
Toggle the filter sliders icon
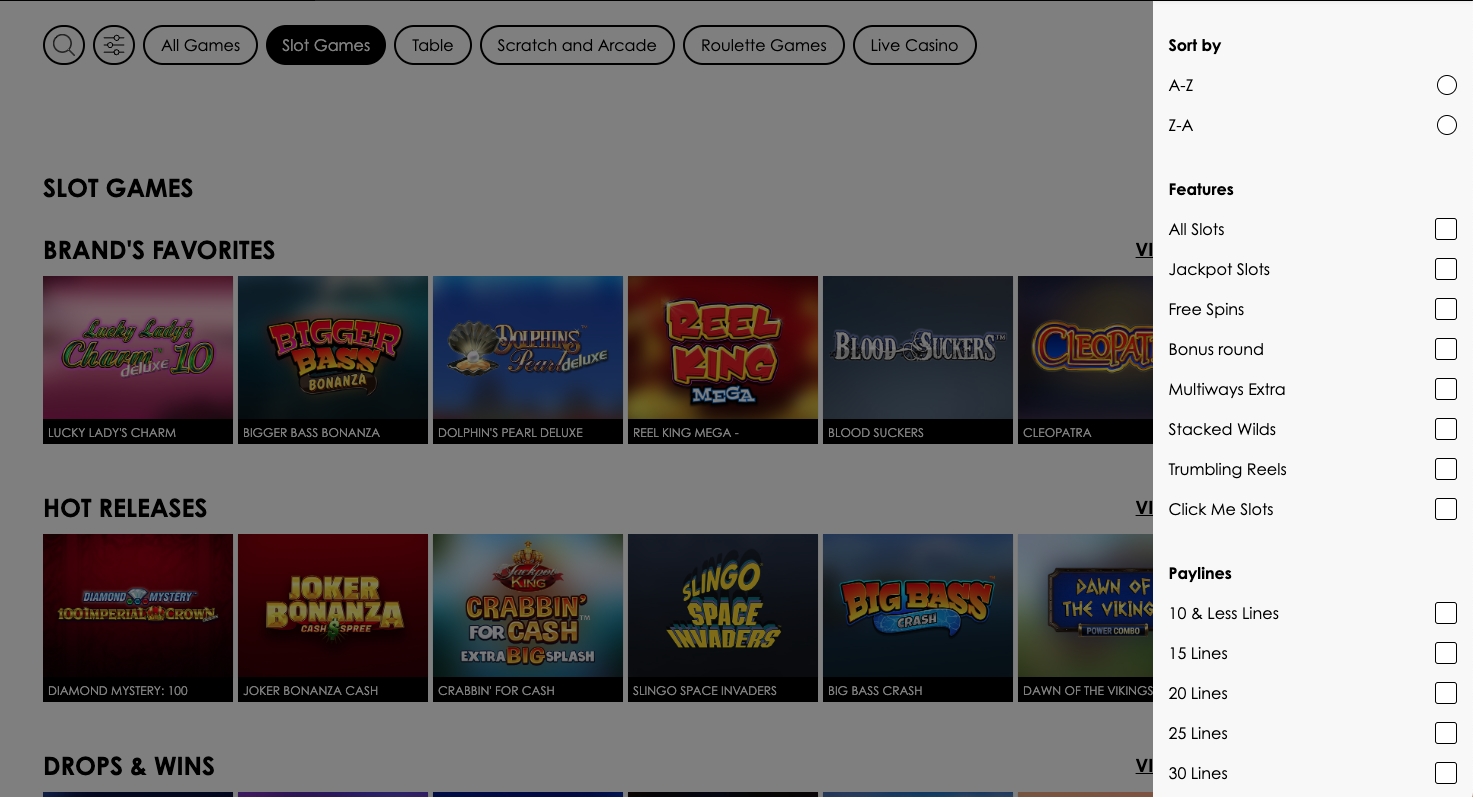[114, 45]
